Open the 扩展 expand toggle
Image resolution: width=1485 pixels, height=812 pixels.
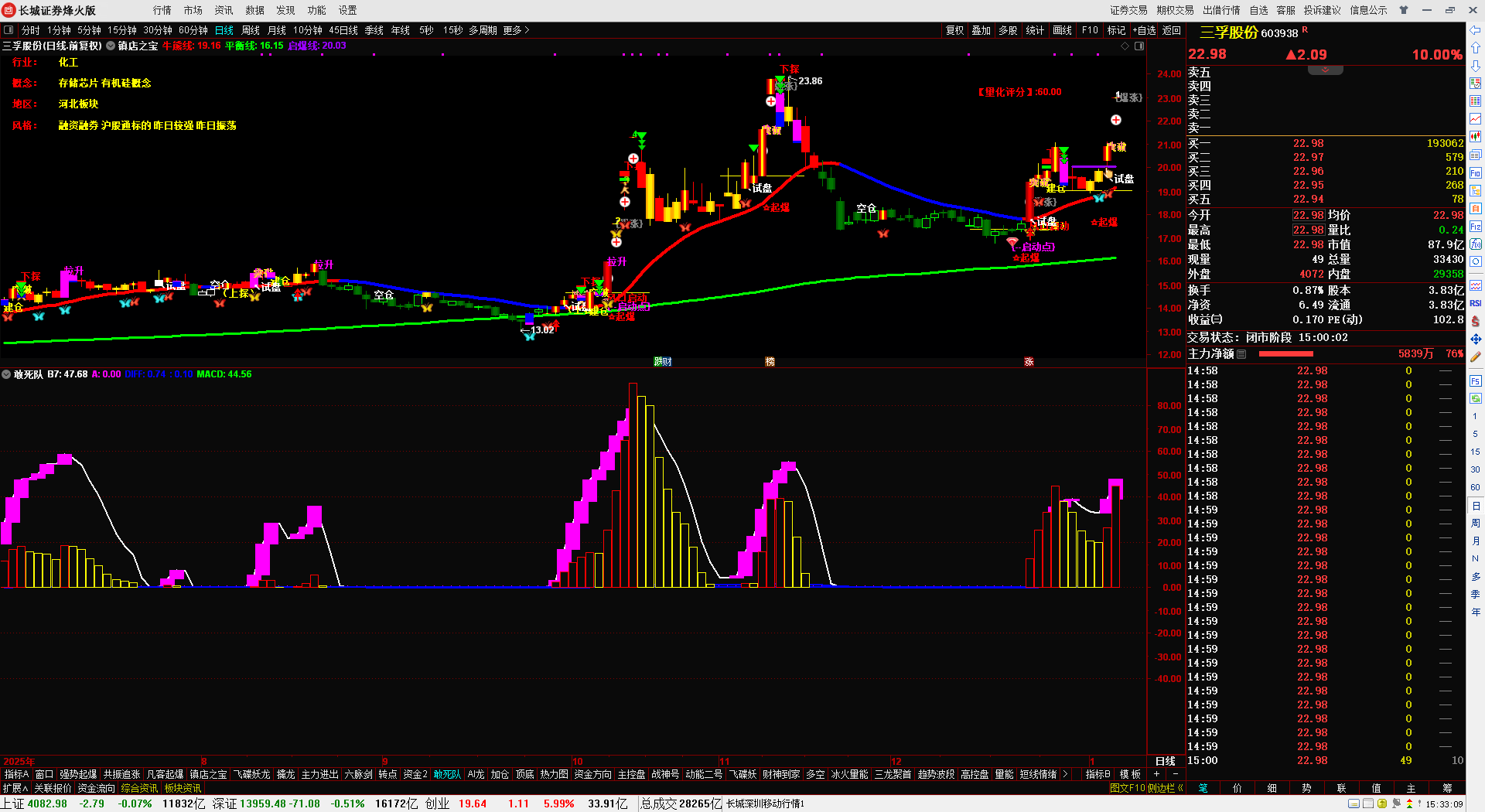(15, 788)
